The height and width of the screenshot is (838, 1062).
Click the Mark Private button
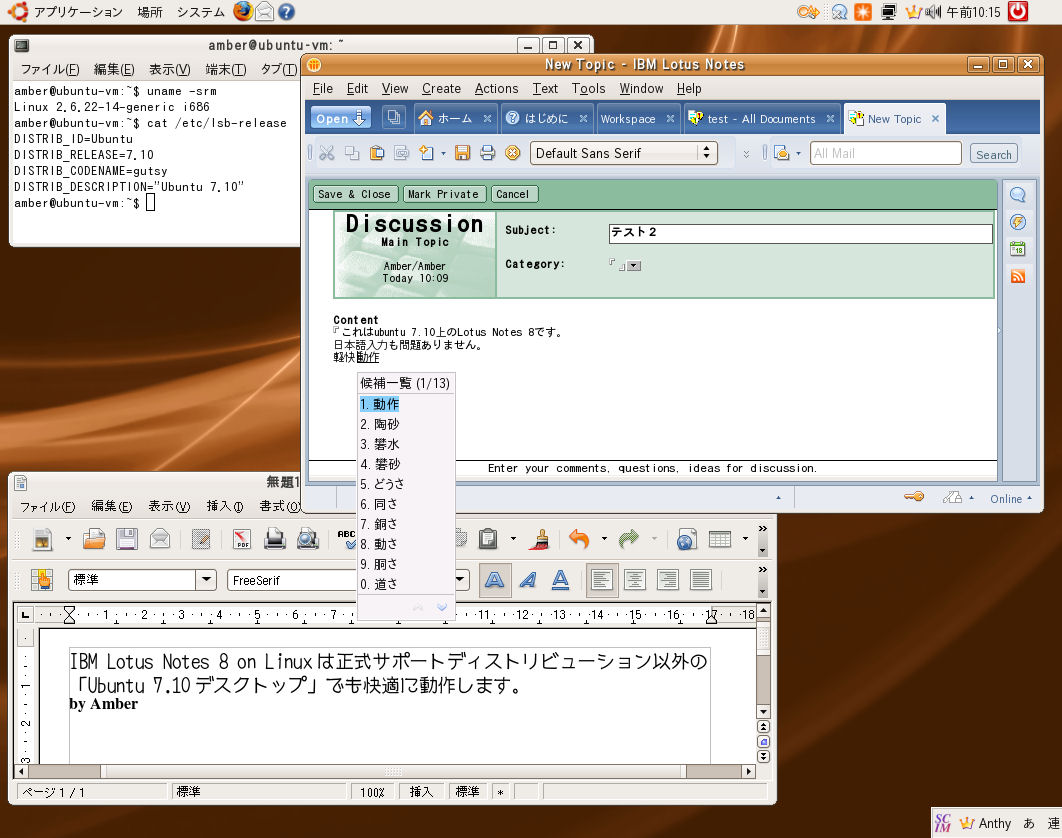coord(443,194)
